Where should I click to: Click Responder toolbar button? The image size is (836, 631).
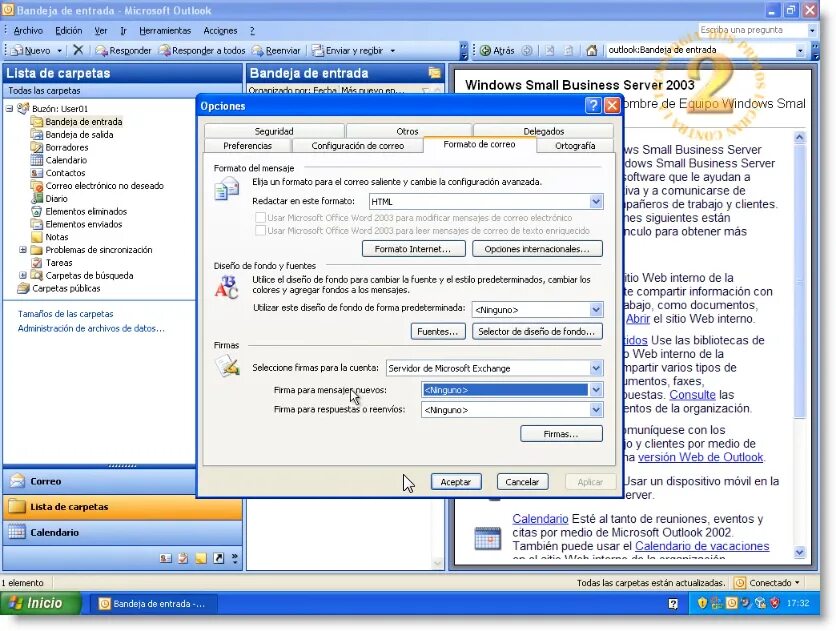point(123,51)
